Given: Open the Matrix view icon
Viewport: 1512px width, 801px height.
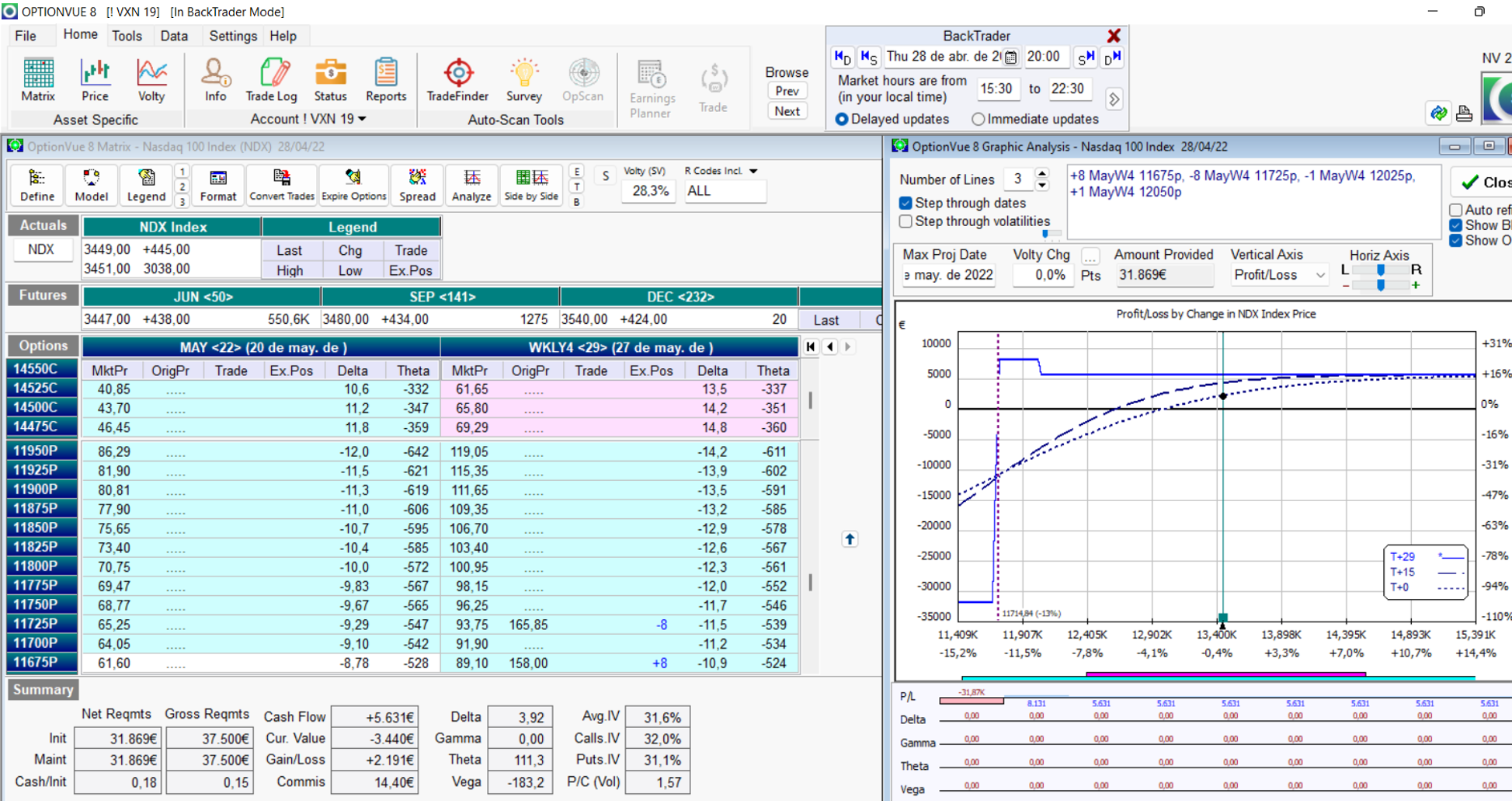Looking at the screenshot, I should pyautogui.click(x=38, y=80).
